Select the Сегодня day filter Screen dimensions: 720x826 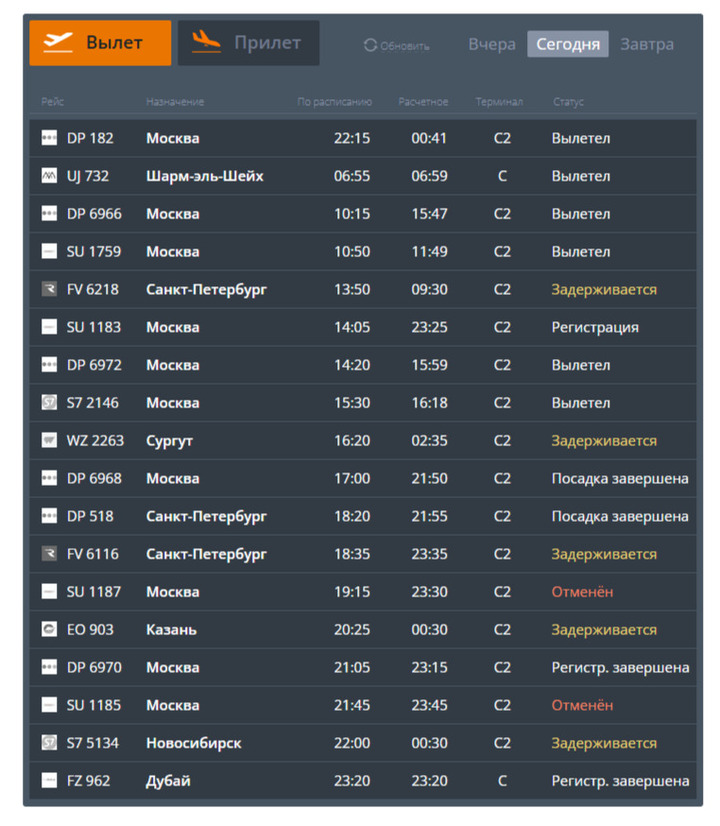point(568,44)
